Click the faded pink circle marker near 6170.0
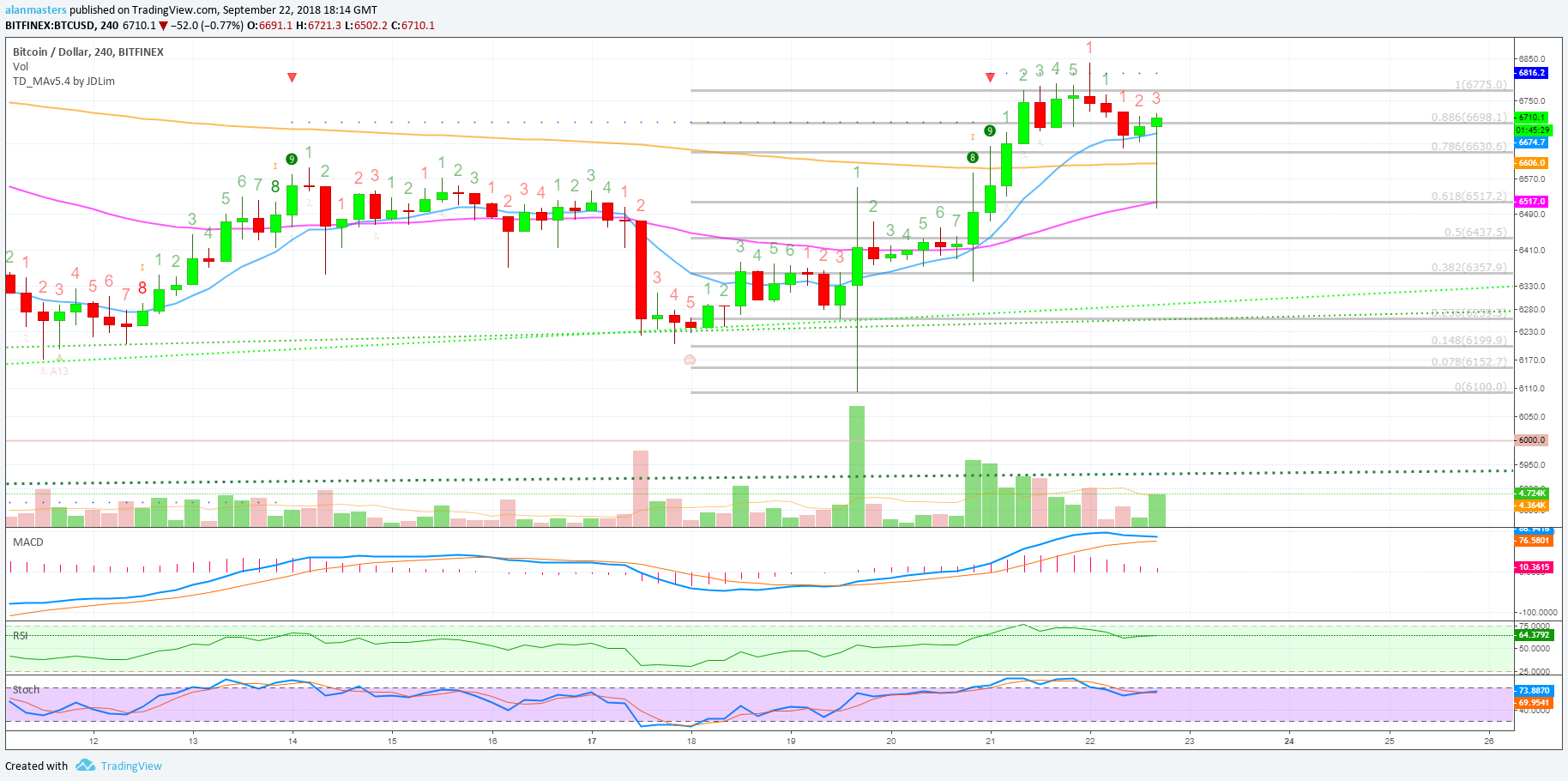Viewport: 1568px width, 781px height. tap(690, 360)
